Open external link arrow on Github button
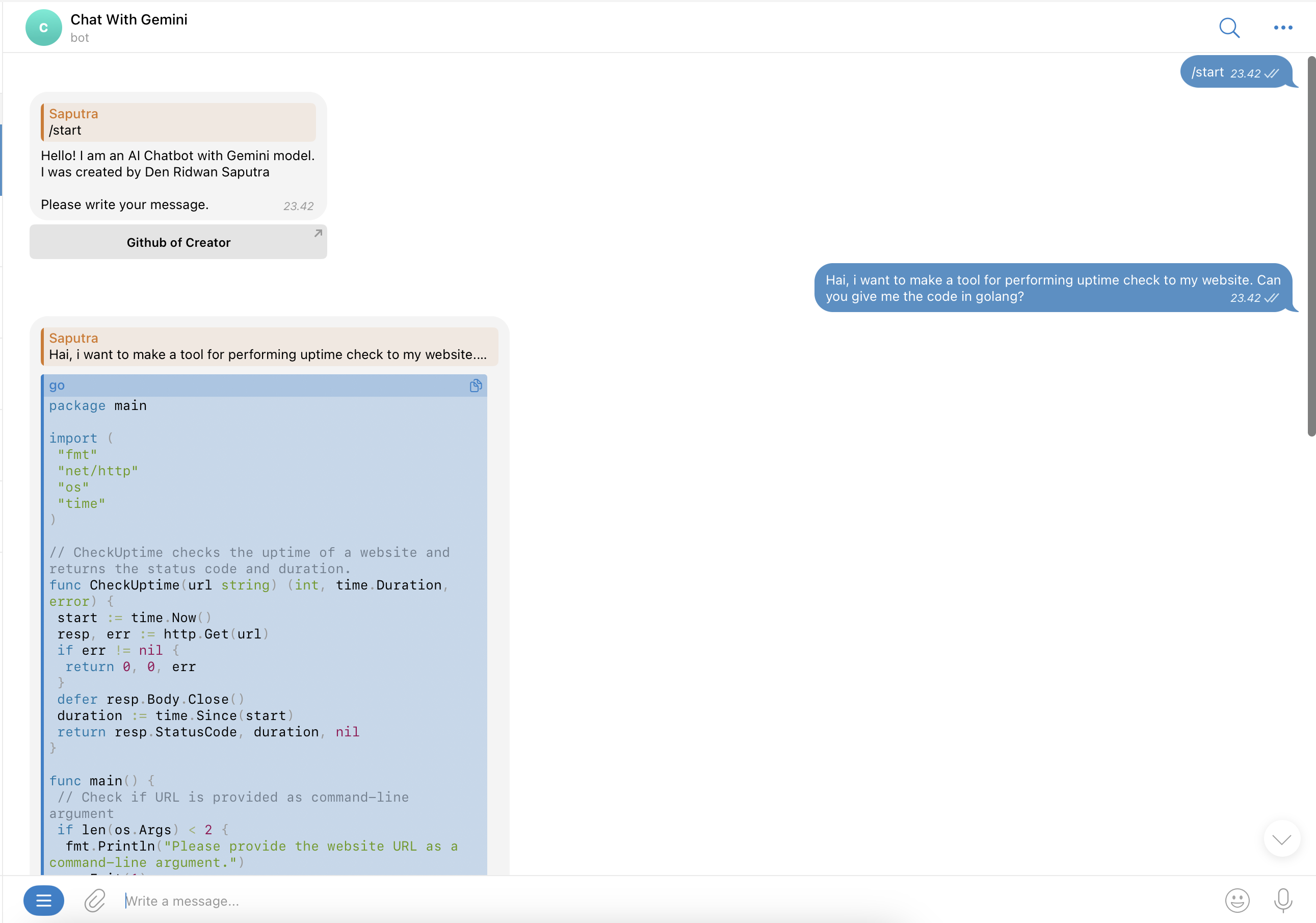1316x923 pixels. pos(318,234)
